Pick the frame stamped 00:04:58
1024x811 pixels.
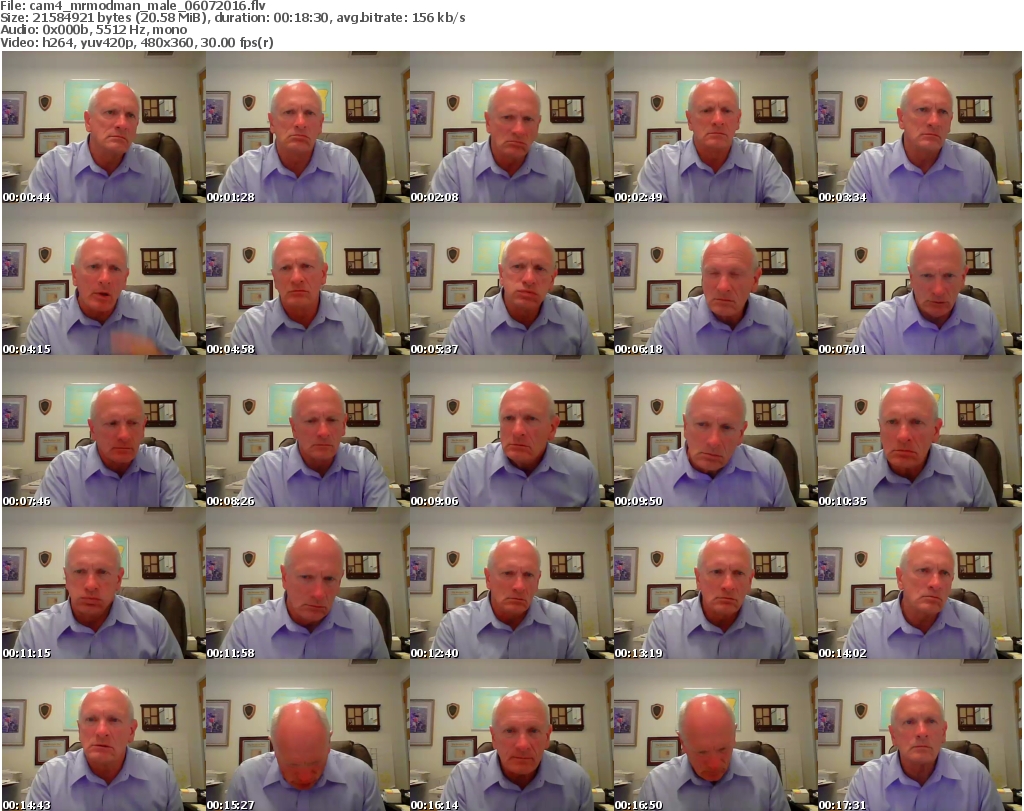[308, 279]
